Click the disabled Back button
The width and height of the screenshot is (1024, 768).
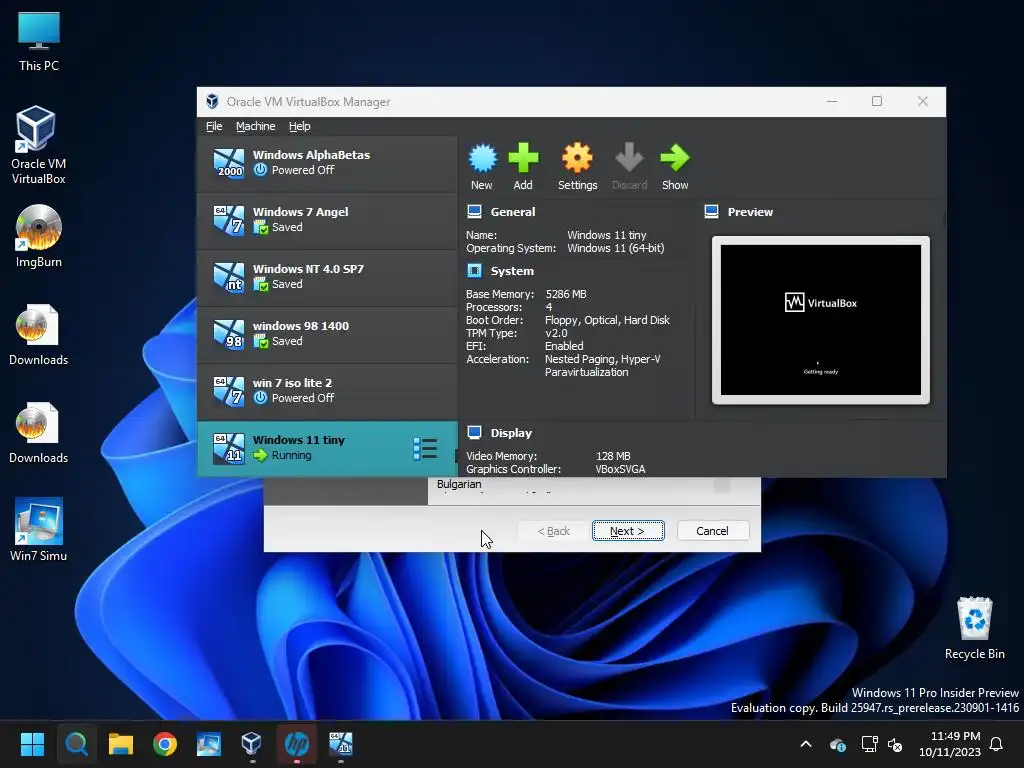[554, 531]
